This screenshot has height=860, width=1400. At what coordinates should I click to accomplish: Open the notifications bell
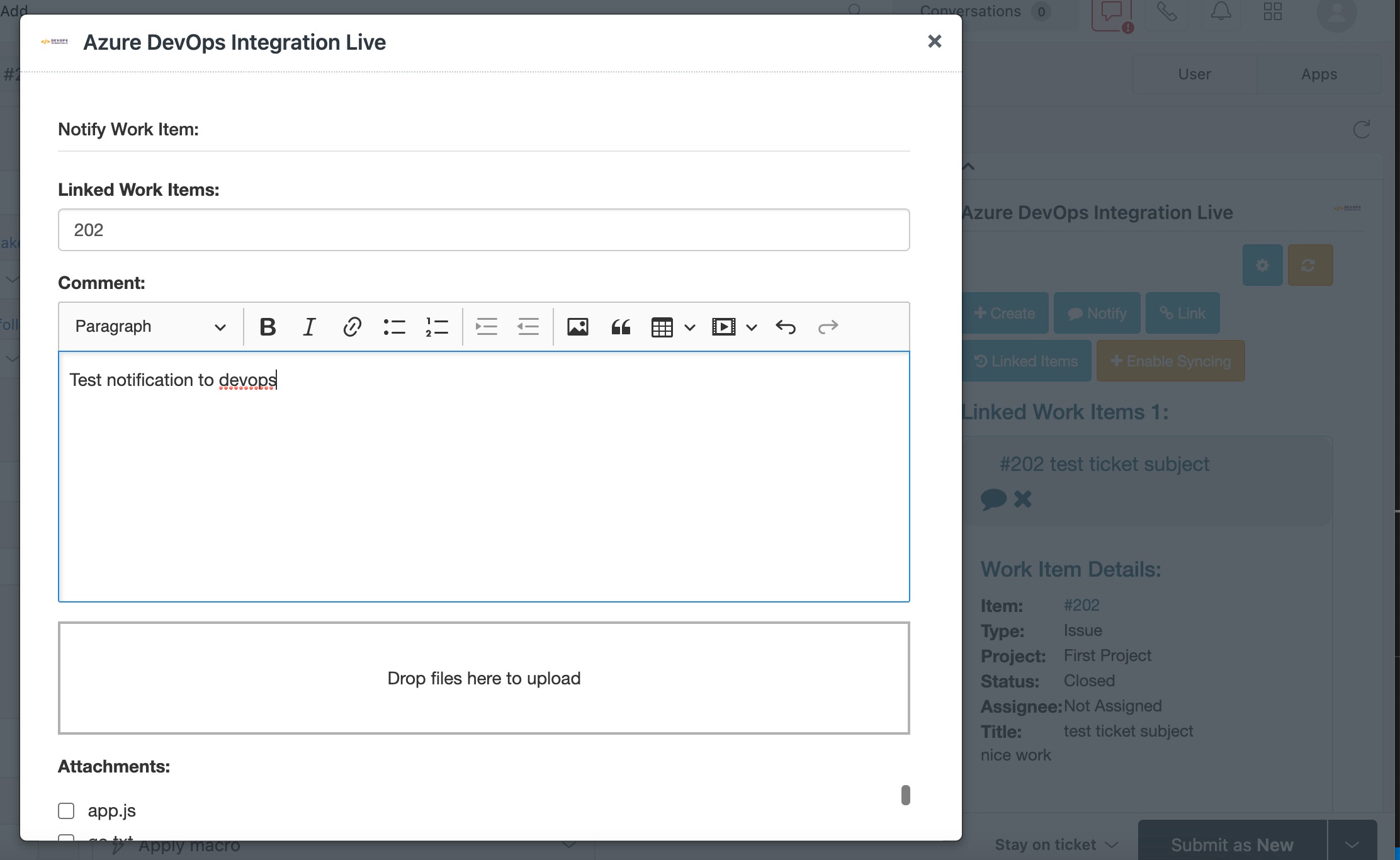click(x=1221, y=12)
